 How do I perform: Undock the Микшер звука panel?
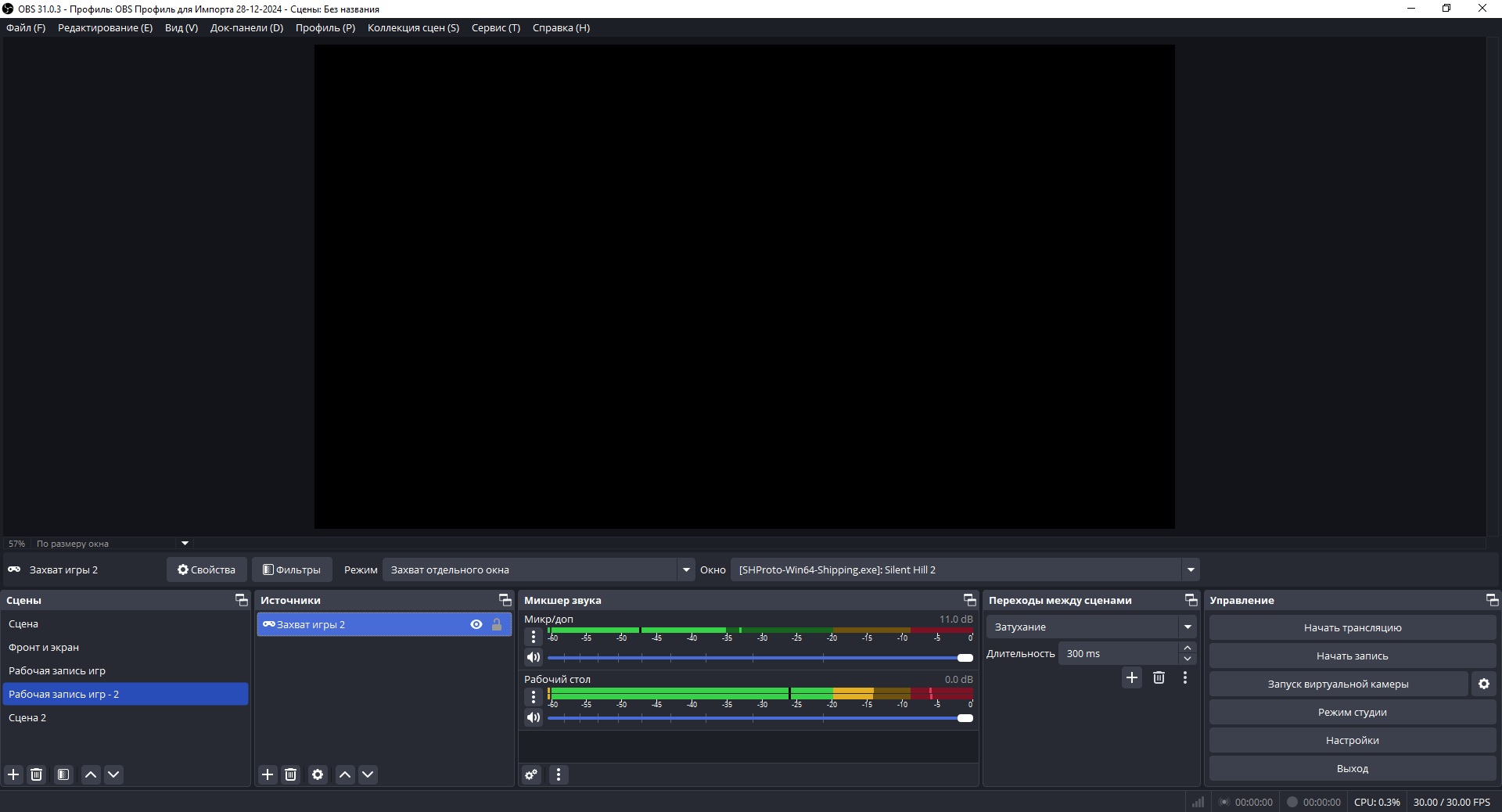[970, 600]
